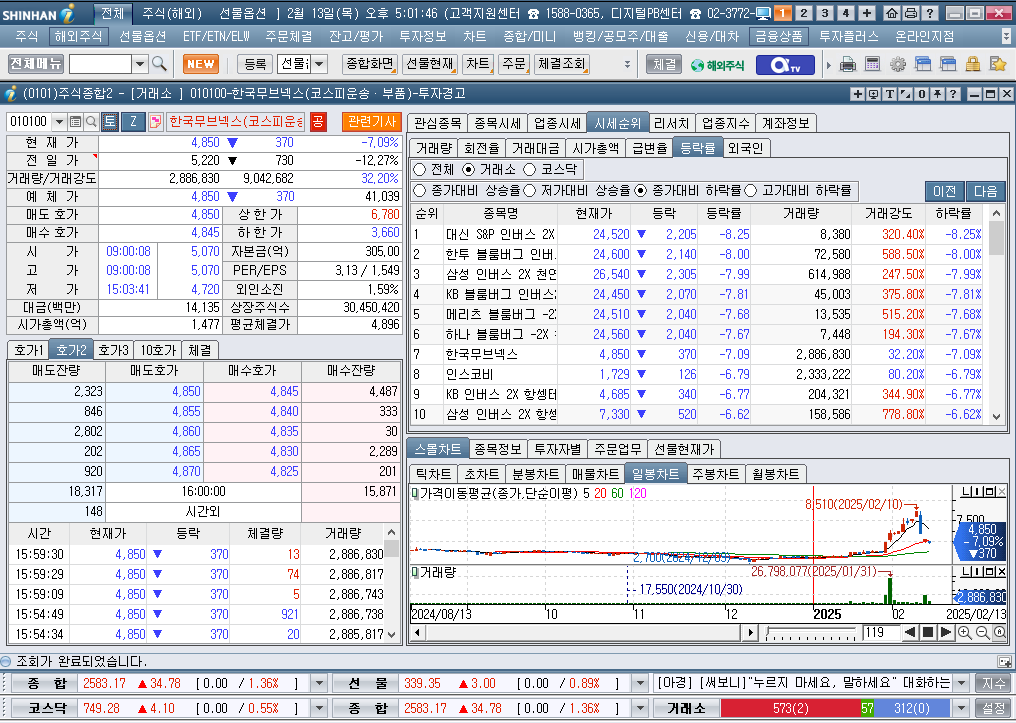The width and height of the screenshot is (1016, 723).
Task: Click the magnifier search icon beside 전체메뉴 box
Action: [159, 64]
